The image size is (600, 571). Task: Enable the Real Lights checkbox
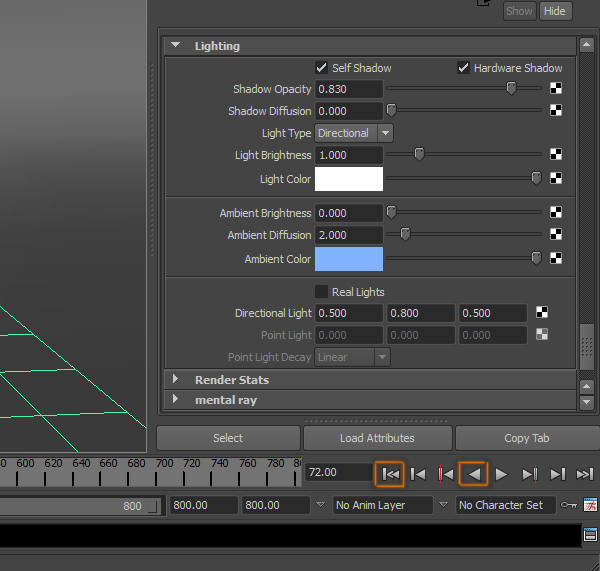322,292
